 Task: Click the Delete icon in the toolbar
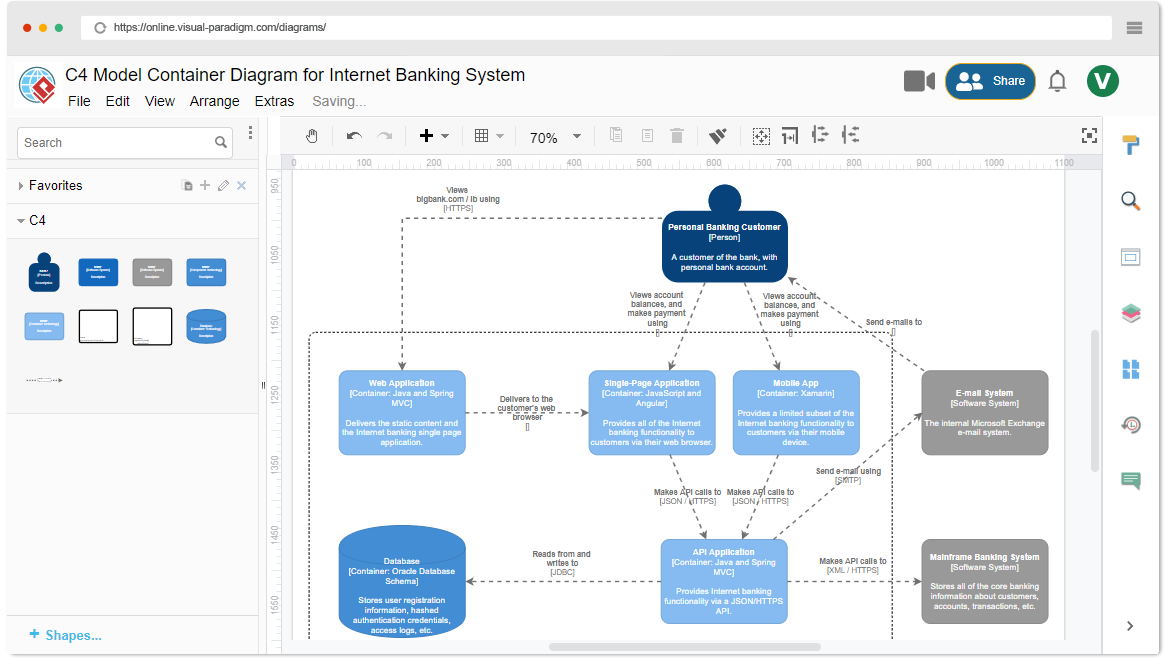(x=677, y=135)
